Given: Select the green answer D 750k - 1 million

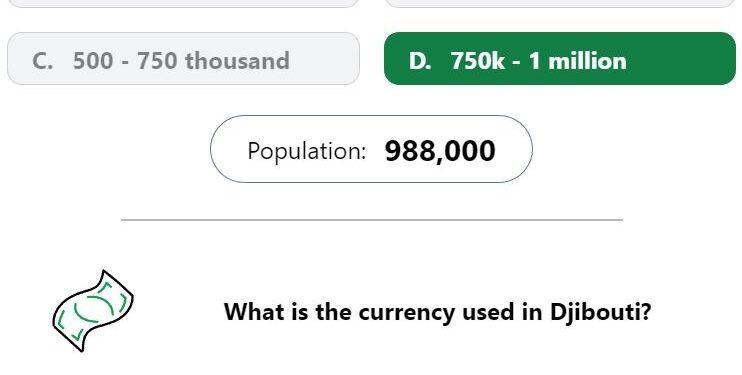Looking at the screenshot, I should click(560, 59).
